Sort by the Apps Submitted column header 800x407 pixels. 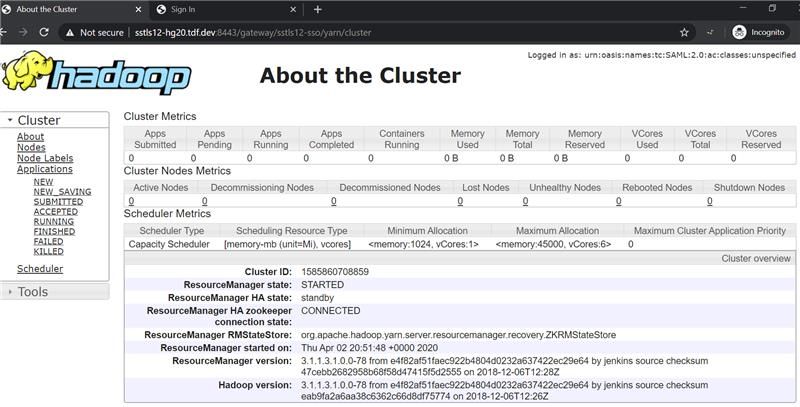tap(155, 139)
